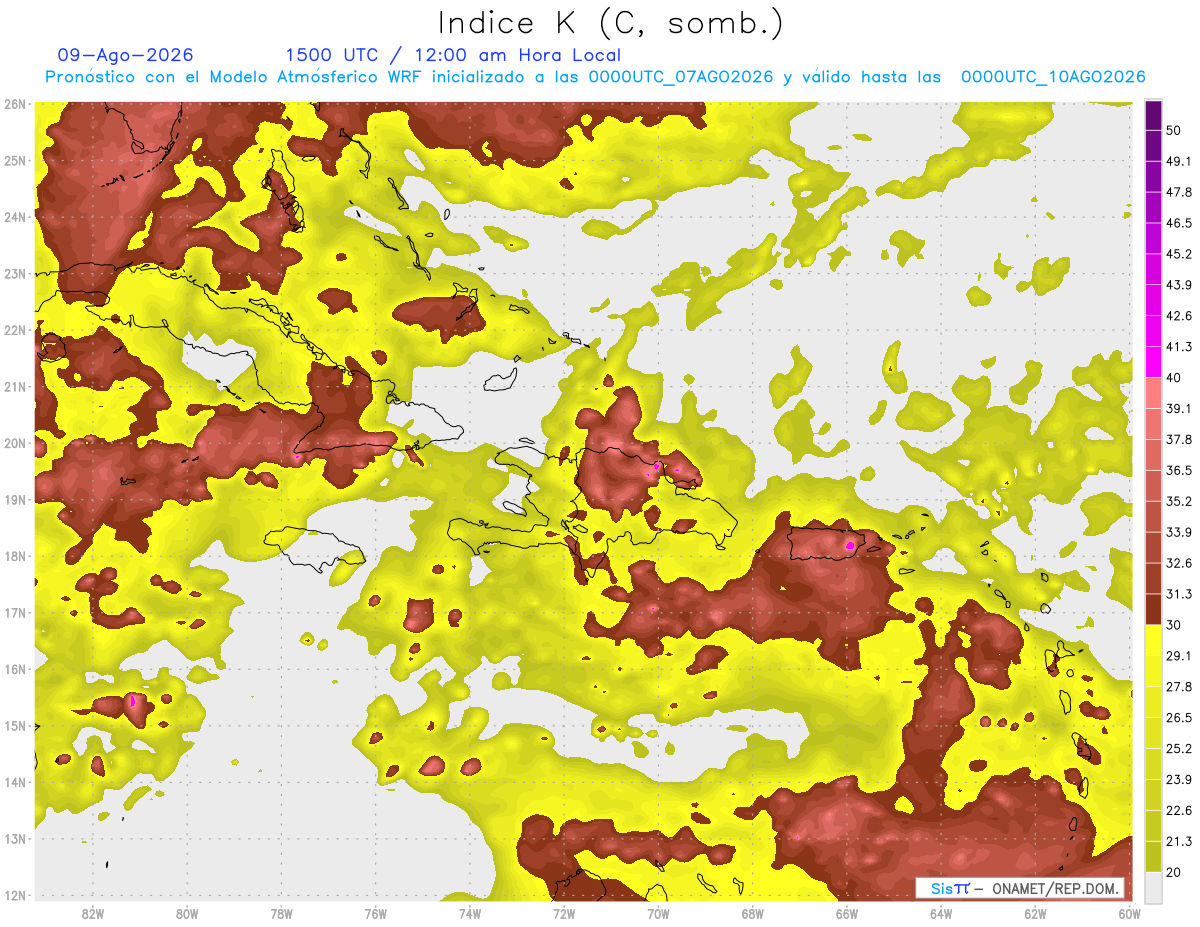Click the colorbar label "22.6"
Image resolution: width=1200 pixels, height=927 pixels.
[1178, 810]
